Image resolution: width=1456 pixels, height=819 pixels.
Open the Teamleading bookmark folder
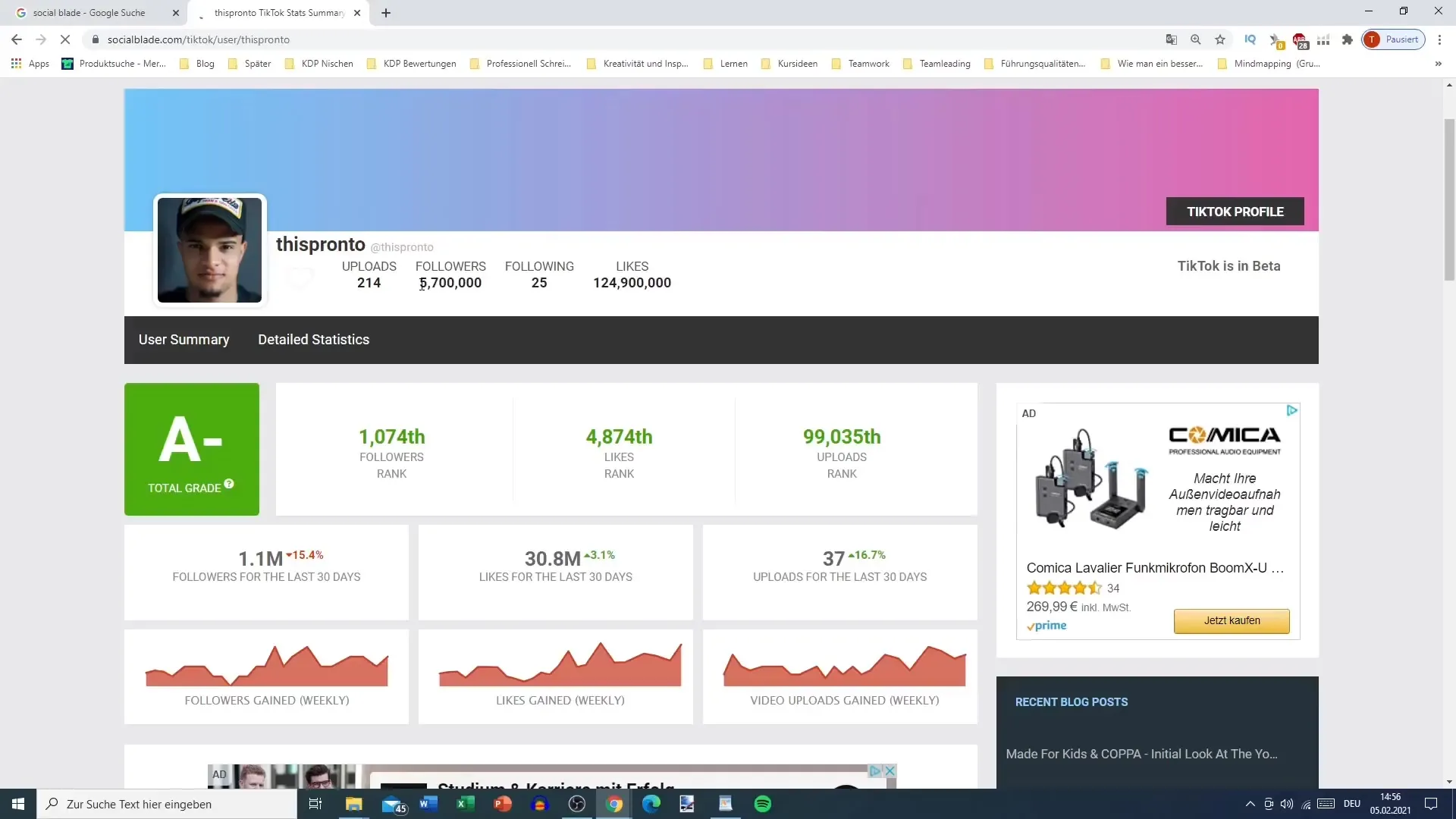click(x=937, y=64)
